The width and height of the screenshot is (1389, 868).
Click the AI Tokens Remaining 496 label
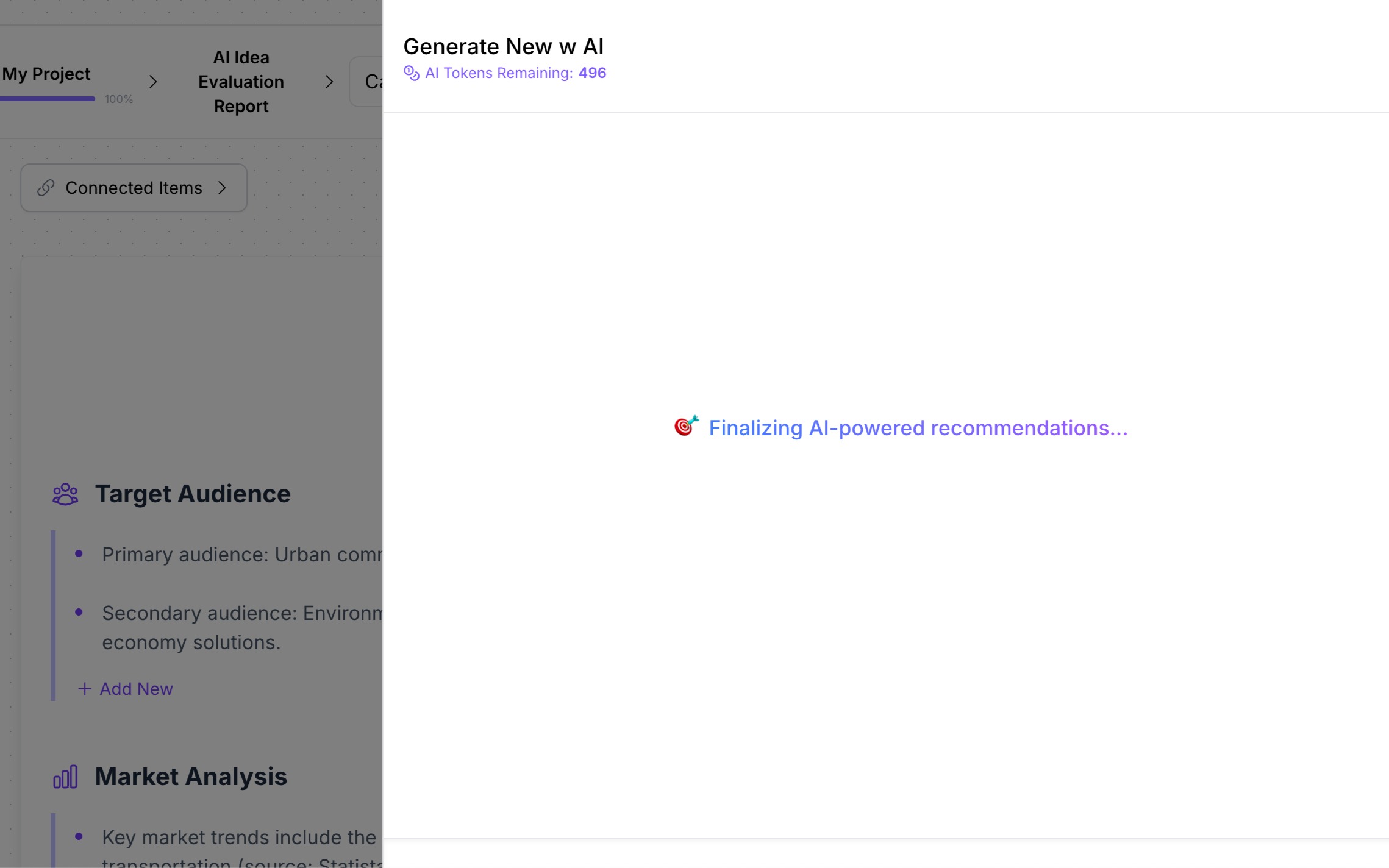(x=515, y=73)
